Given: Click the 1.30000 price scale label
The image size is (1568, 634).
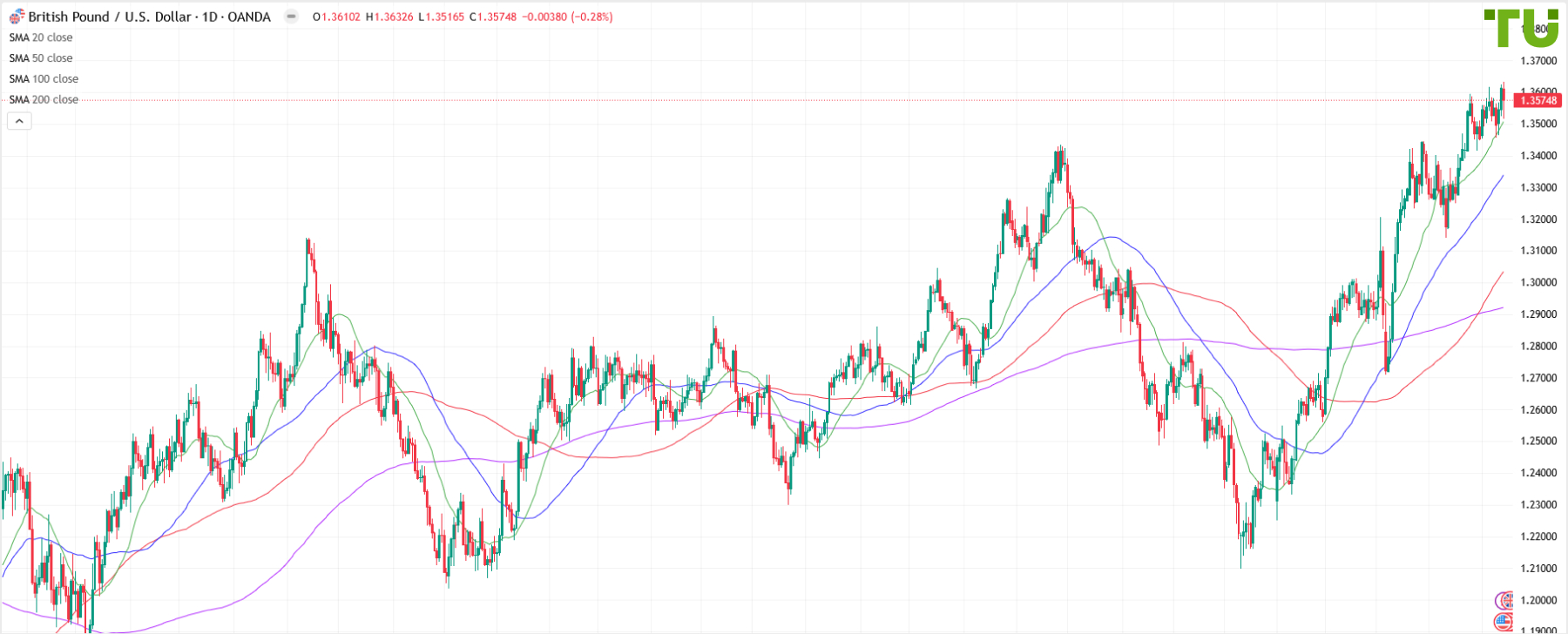Looking at the screenshot, I should (x=1538, y=282).
